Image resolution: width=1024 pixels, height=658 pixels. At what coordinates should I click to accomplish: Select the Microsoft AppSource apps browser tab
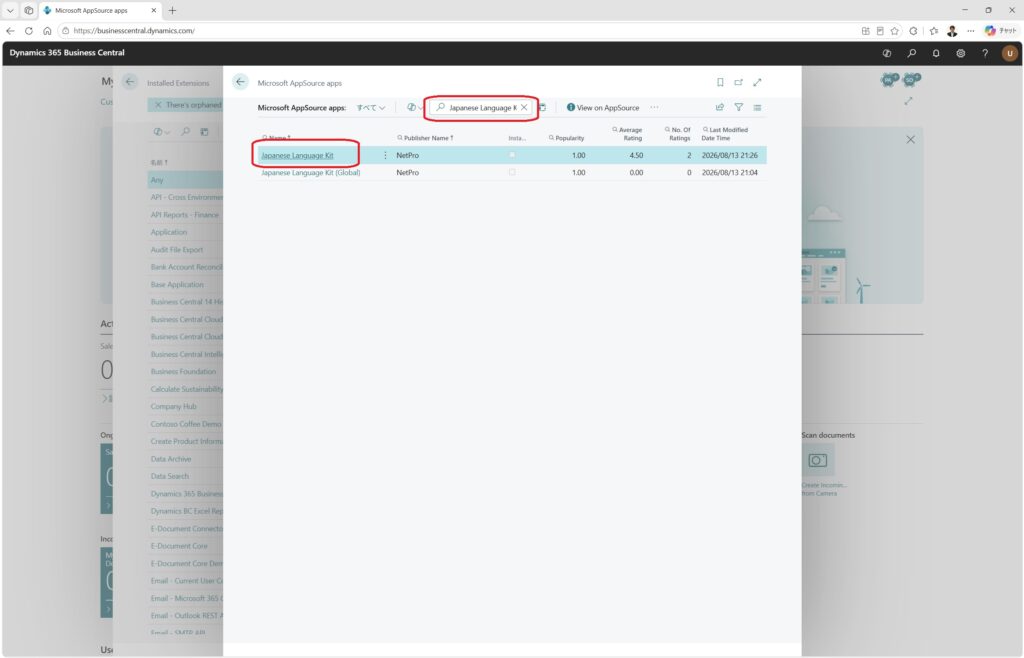coord(101,10)
